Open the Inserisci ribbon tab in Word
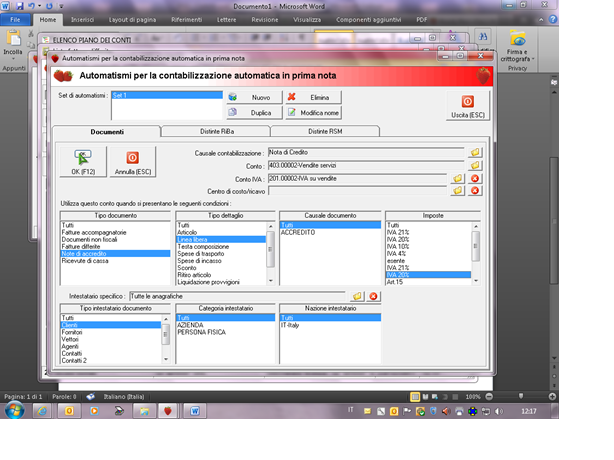Viewport: 614px width, 460px height. pos(82,20)
